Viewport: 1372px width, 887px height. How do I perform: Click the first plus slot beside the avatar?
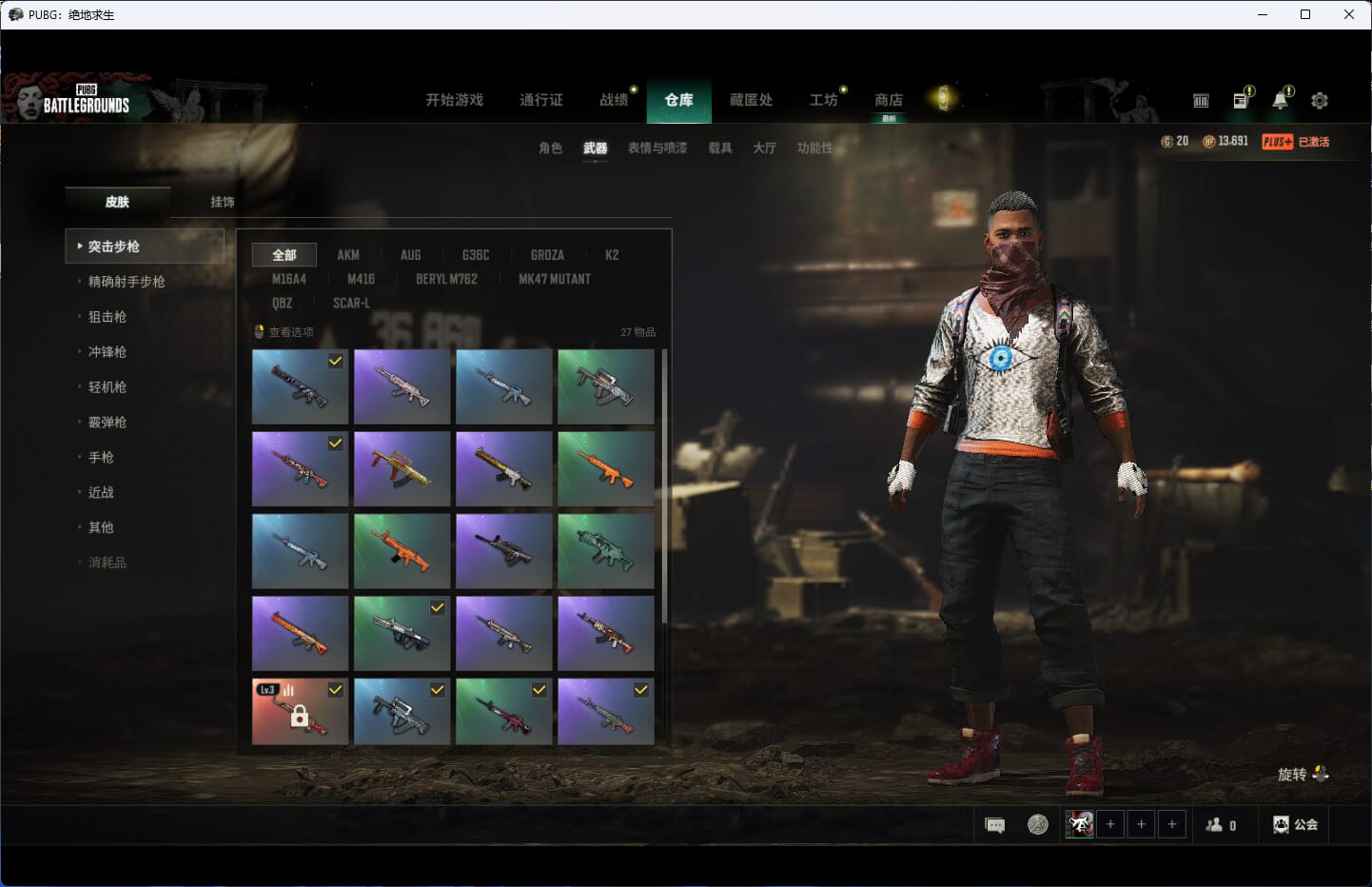(1110, 824)
